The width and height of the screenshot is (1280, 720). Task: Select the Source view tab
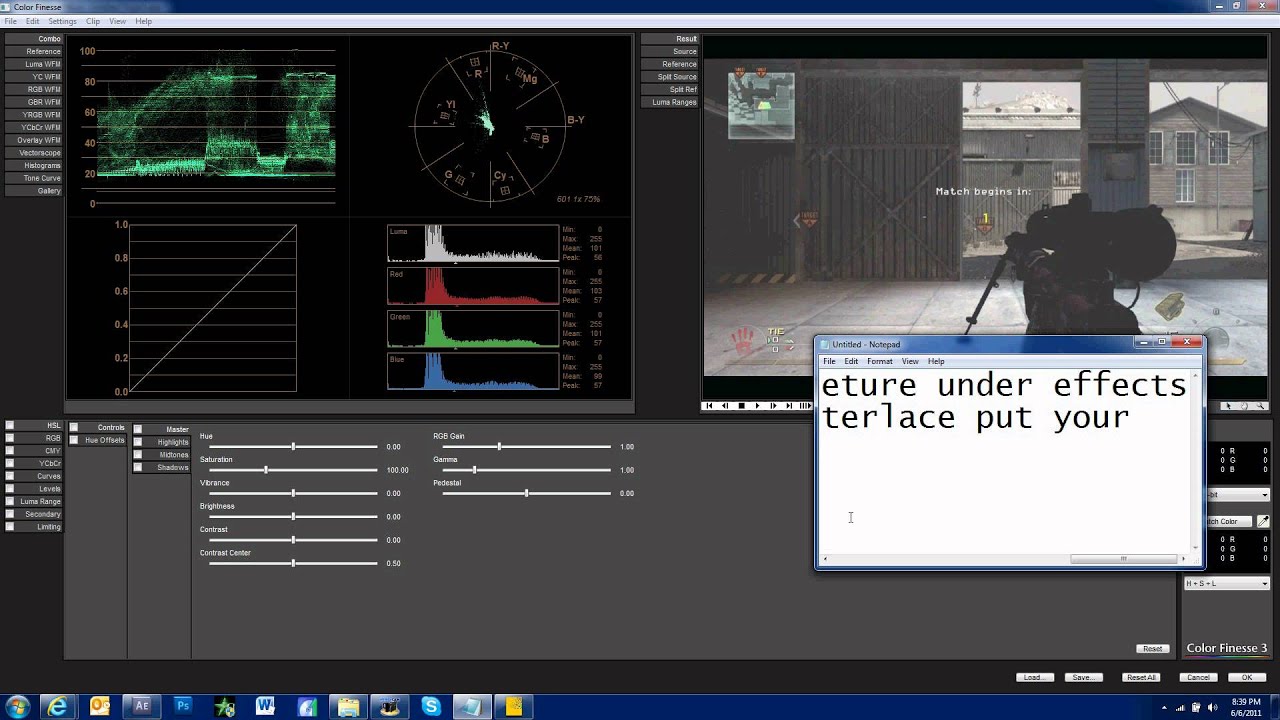pos(669,51)
